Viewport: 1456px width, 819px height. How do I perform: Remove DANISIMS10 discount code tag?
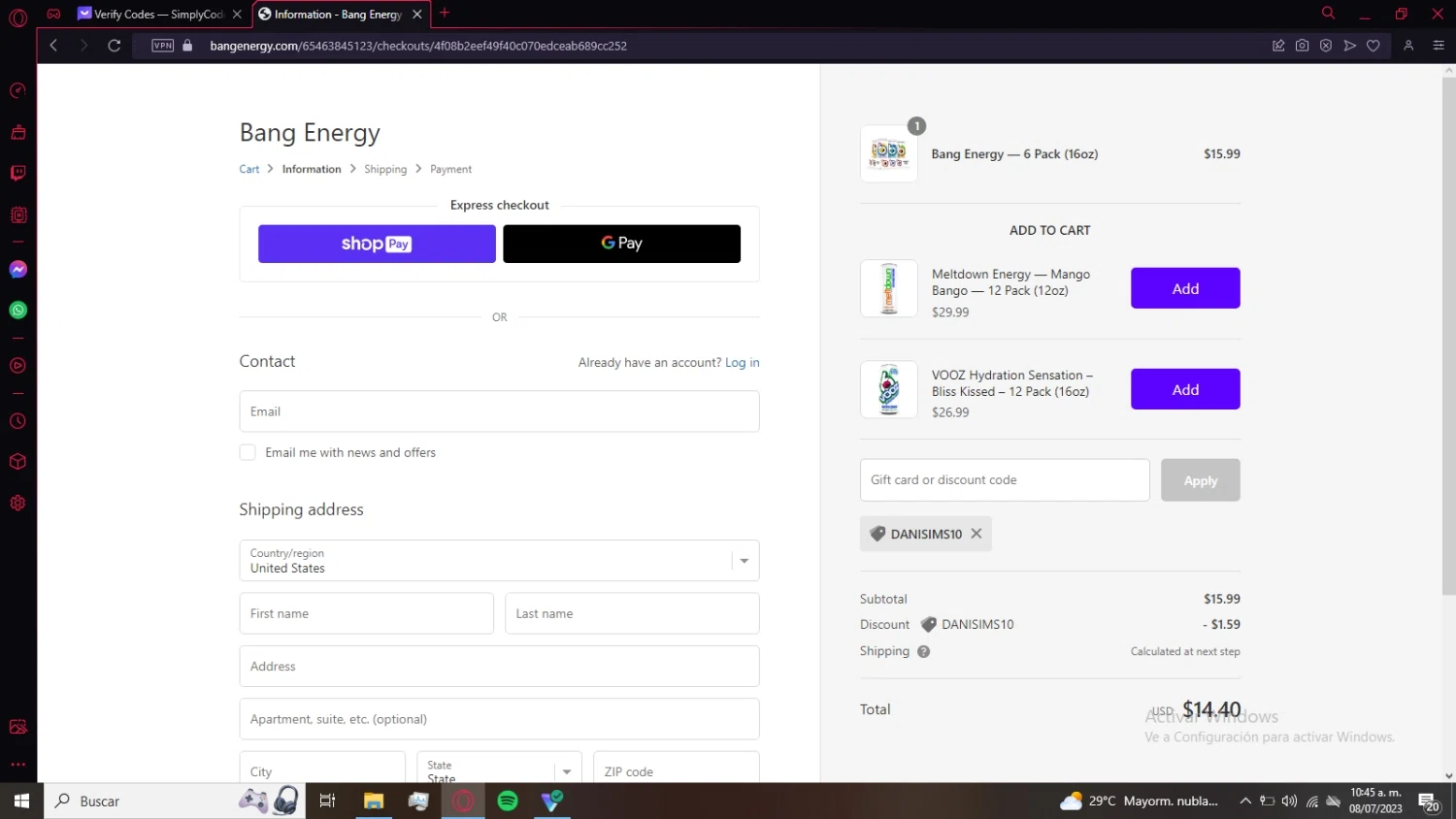976,534
